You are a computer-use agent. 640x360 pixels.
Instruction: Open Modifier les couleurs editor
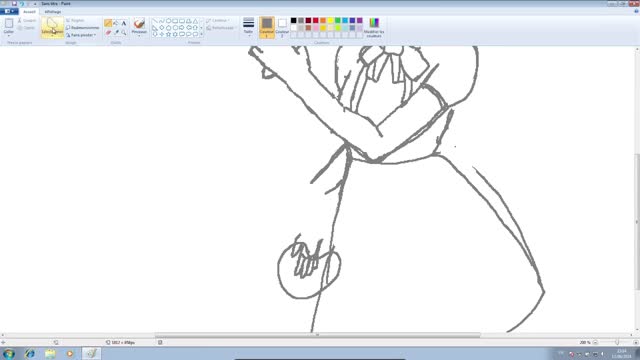(x=374, y=27)
